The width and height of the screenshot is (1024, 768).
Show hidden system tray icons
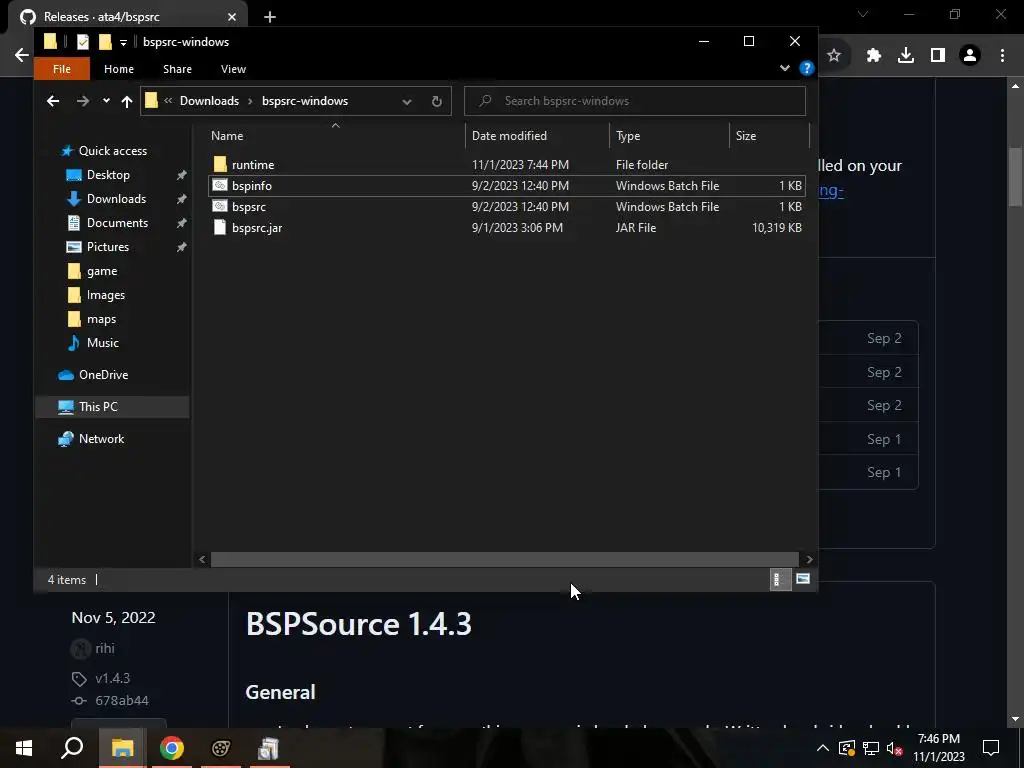pyautogui.click(x=823, y=748)
